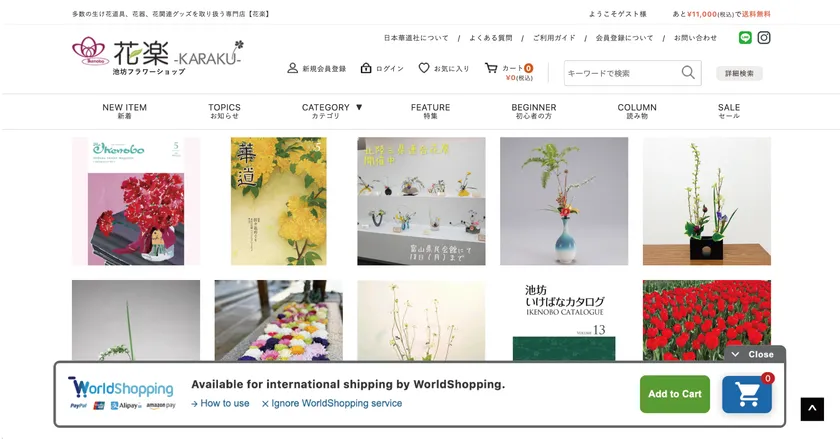Click the padlock login icon
Screen dimensions: 840x439
pos(366,68)
